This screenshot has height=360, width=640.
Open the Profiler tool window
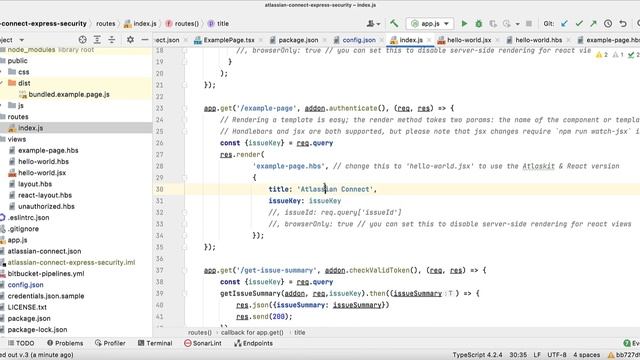[110, 343]
